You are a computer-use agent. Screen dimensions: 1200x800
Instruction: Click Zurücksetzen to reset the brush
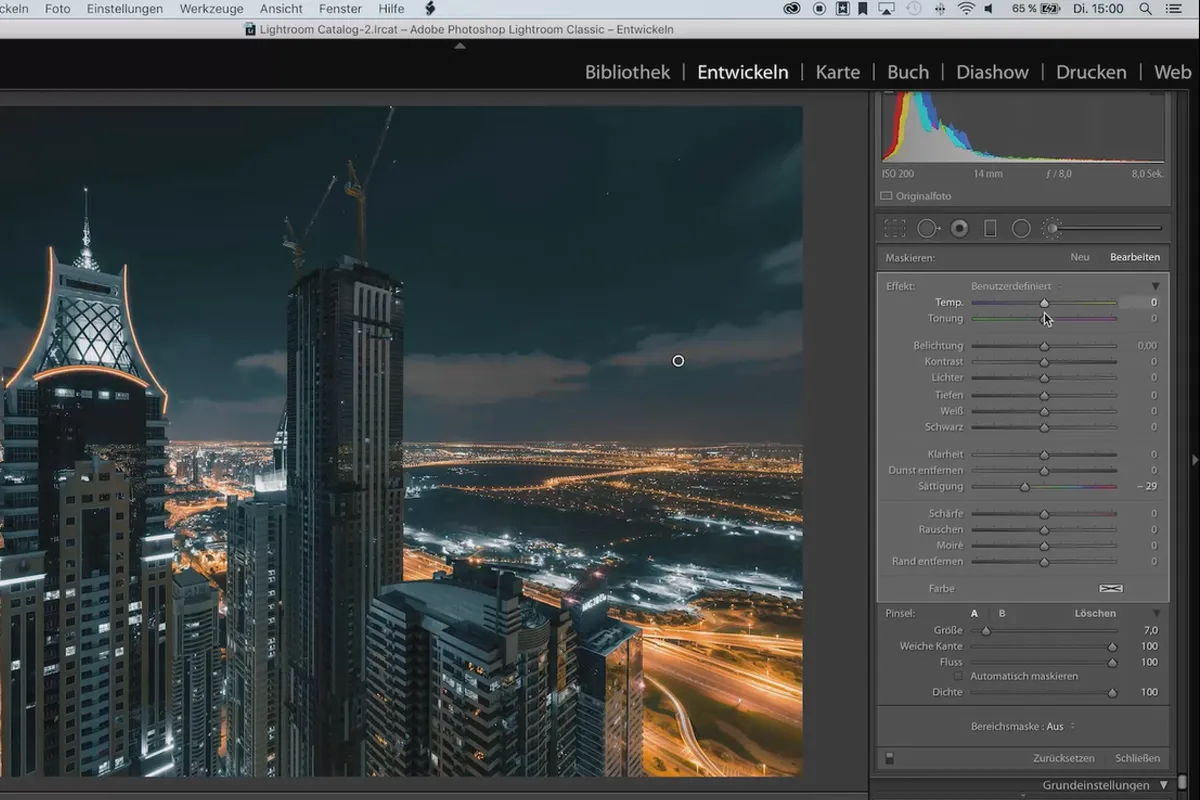click(1064, 758)
